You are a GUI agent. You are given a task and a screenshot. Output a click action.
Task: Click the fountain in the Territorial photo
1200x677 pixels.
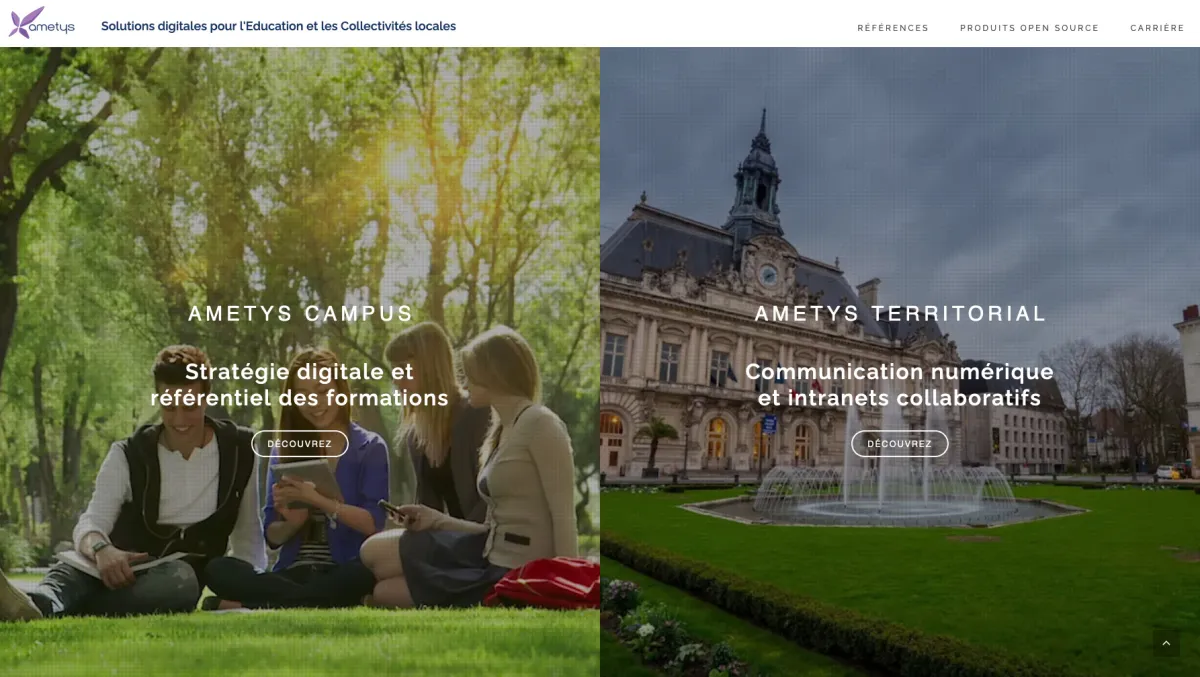[x=884, y=478]
